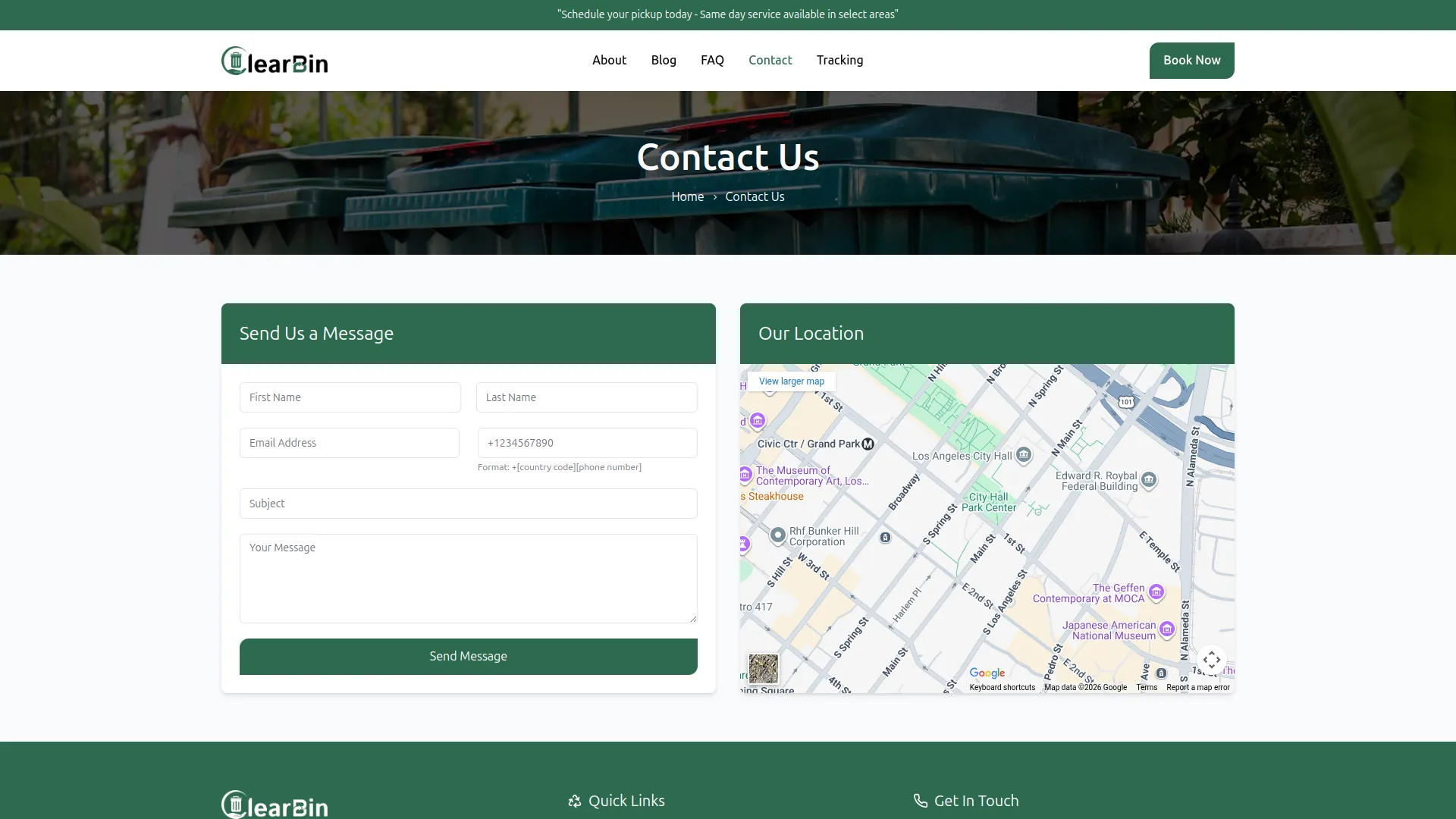Screen dimensions: 1456x819
Task: Click the ClearBin logo in header
Action: 275,61
